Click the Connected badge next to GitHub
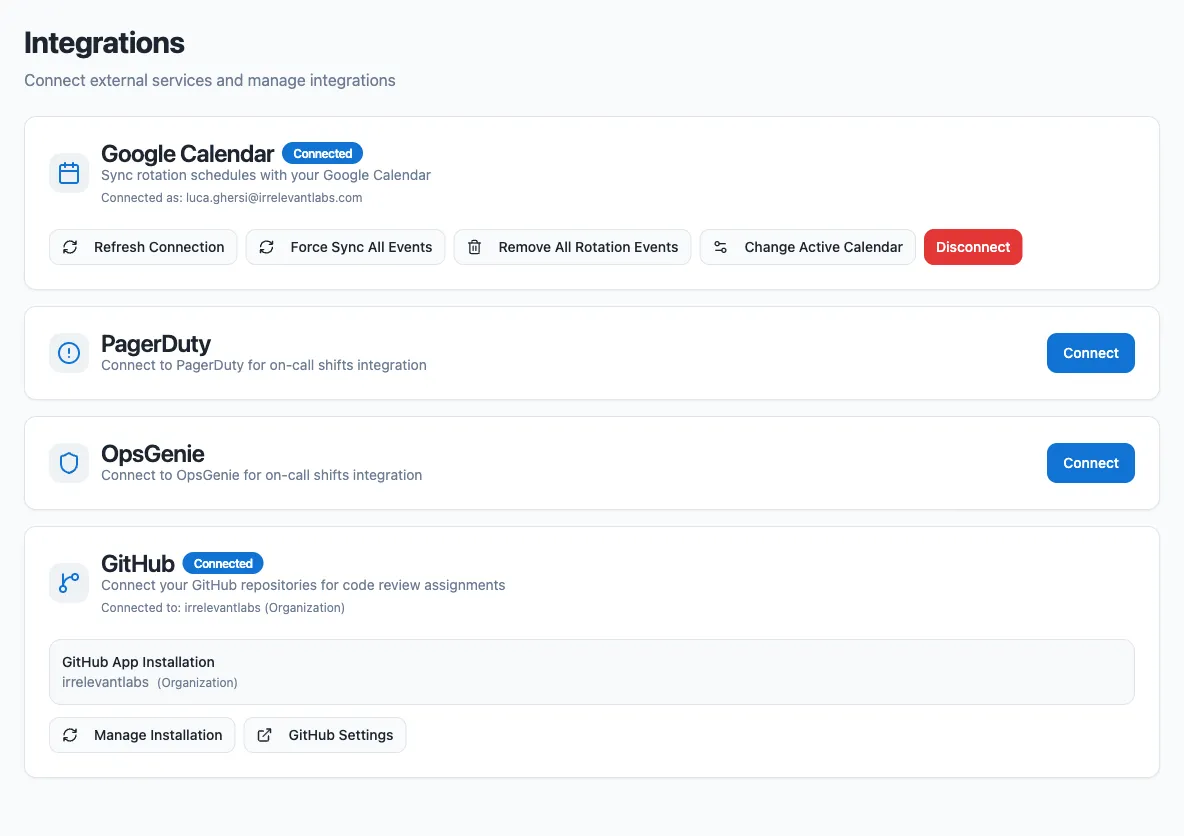Image resolution: width=1184 pixels, height=836 pixels. 223,563
